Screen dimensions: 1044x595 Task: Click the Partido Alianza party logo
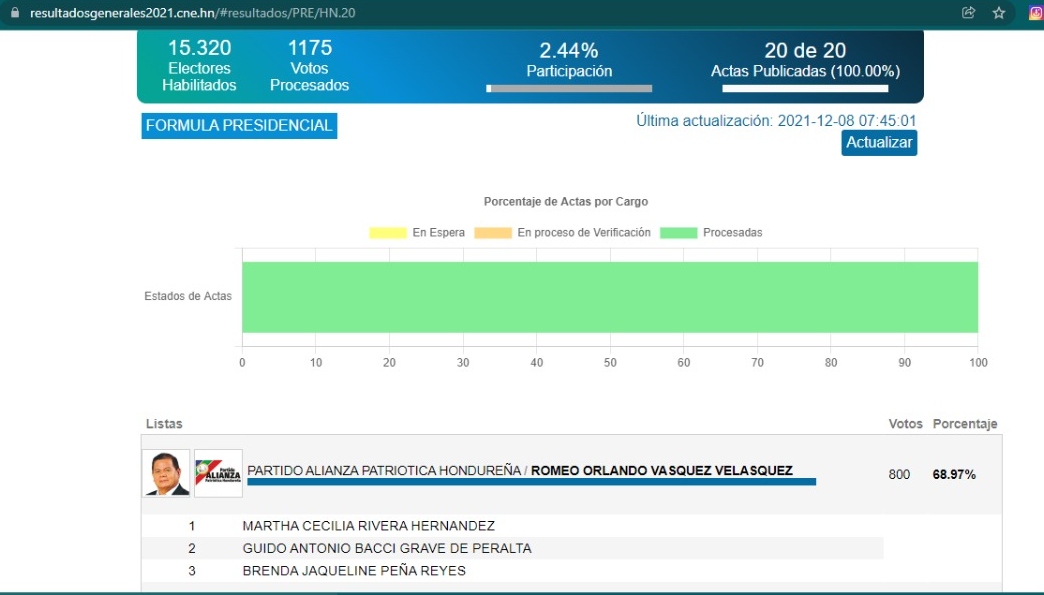pos(218,474)
